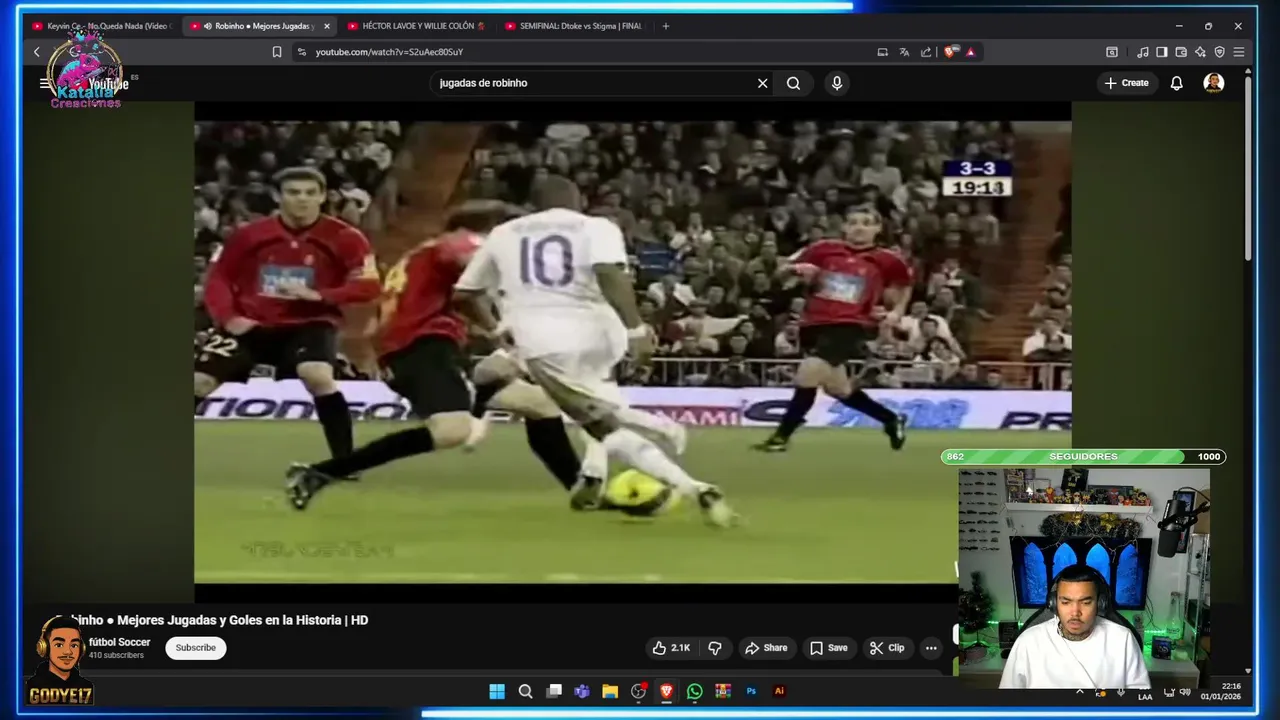
Task: Switch to Héctor Lavoe y Willie Colón tab
Action: coord(418,26)
